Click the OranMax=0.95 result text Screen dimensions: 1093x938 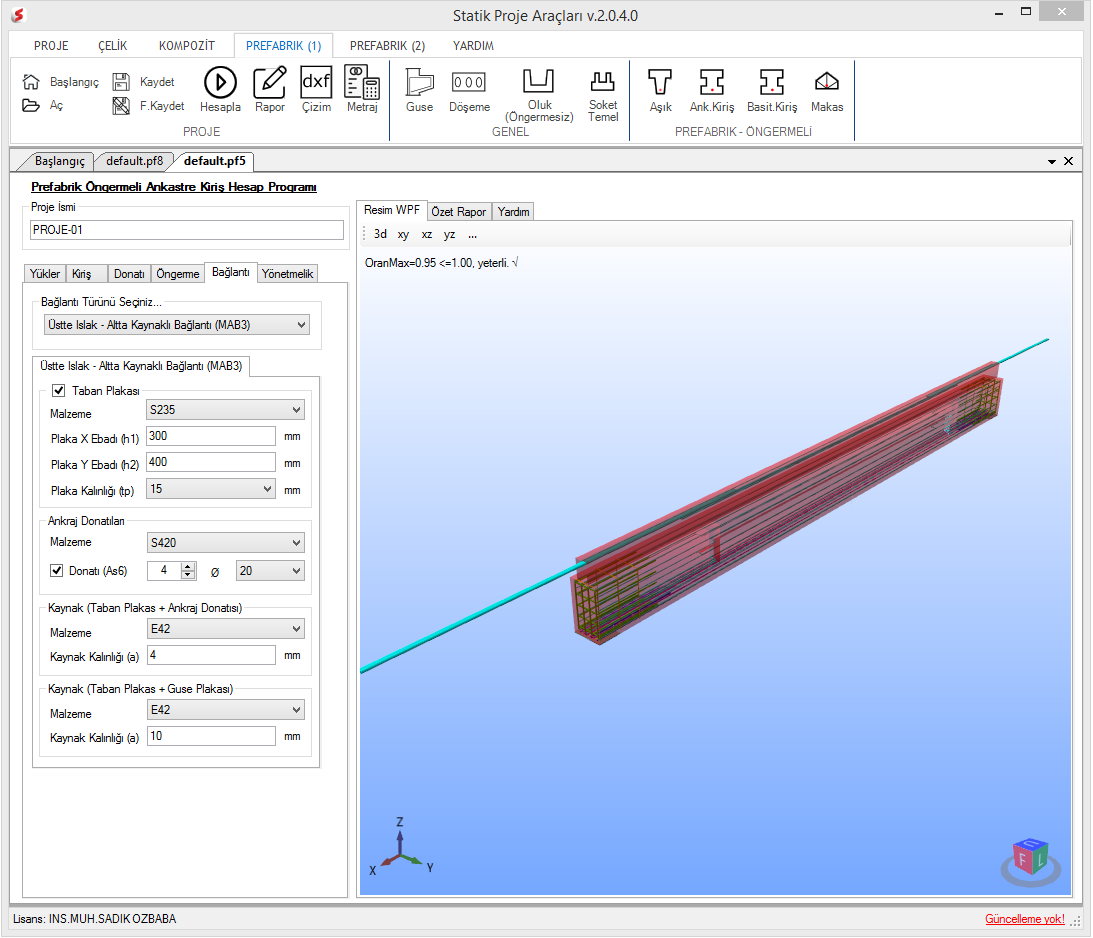pyautogui.click(x=442, y=263)
